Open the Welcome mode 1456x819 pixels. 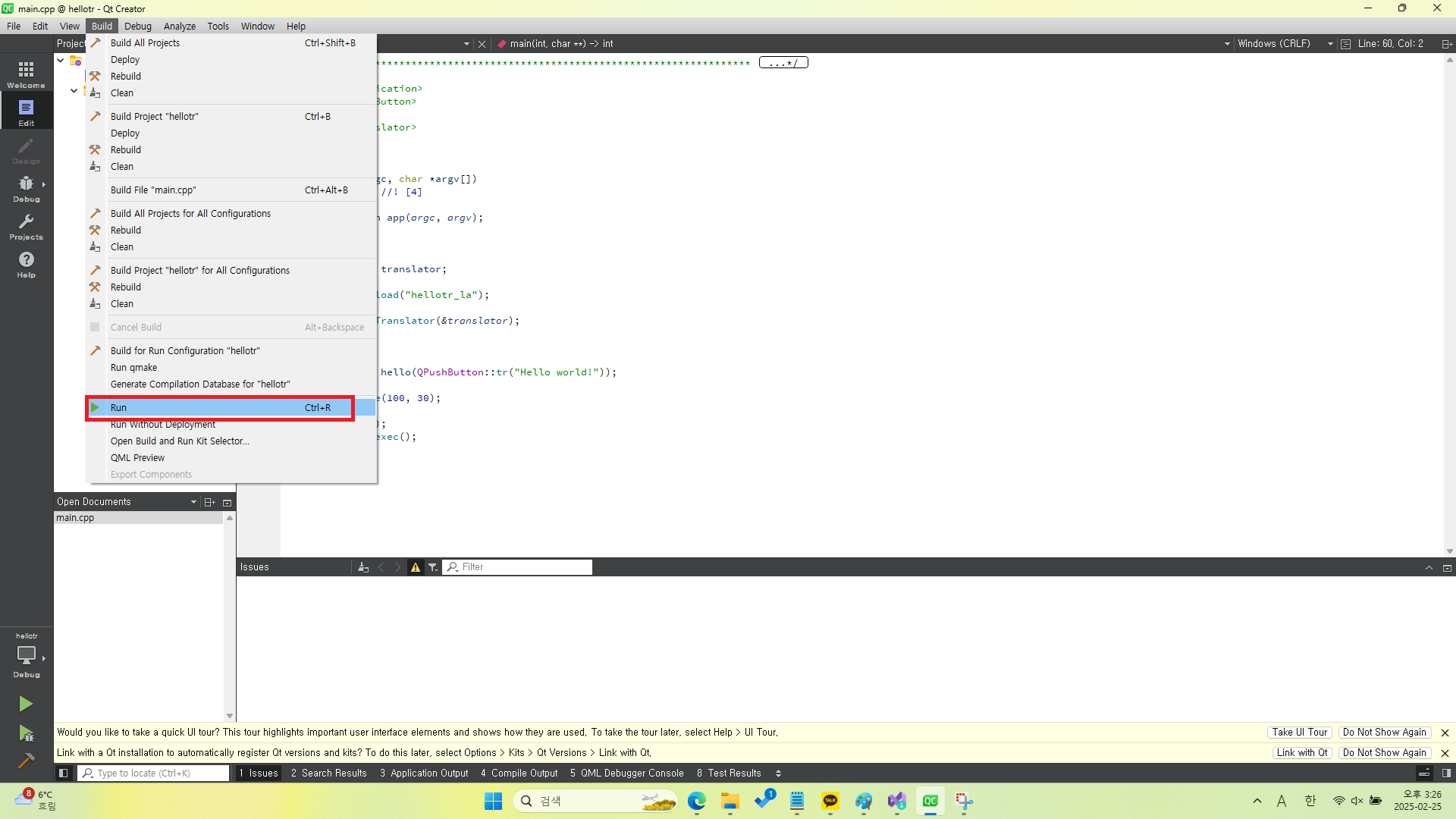point(26,74)
